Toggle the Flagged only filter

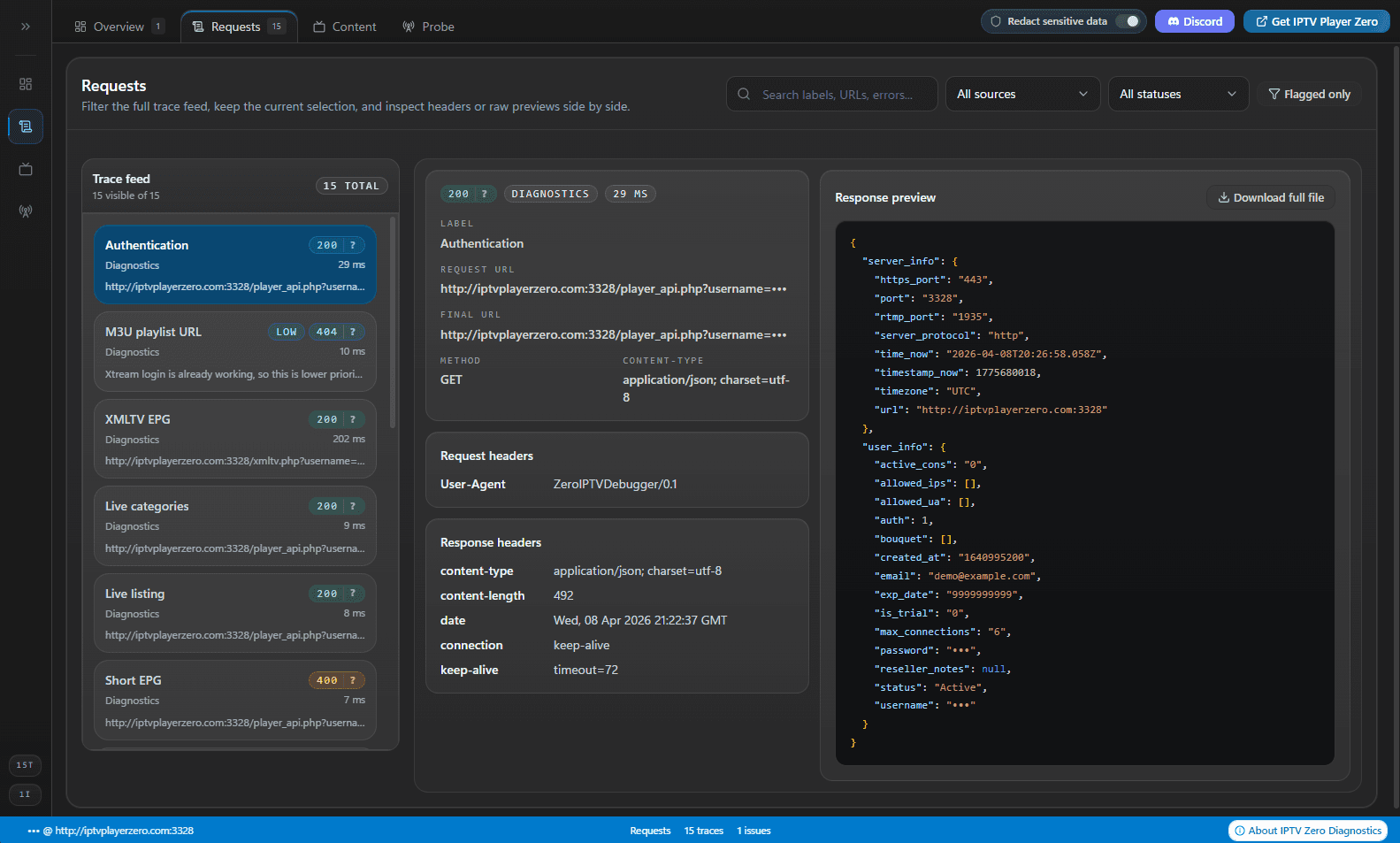1309,94
